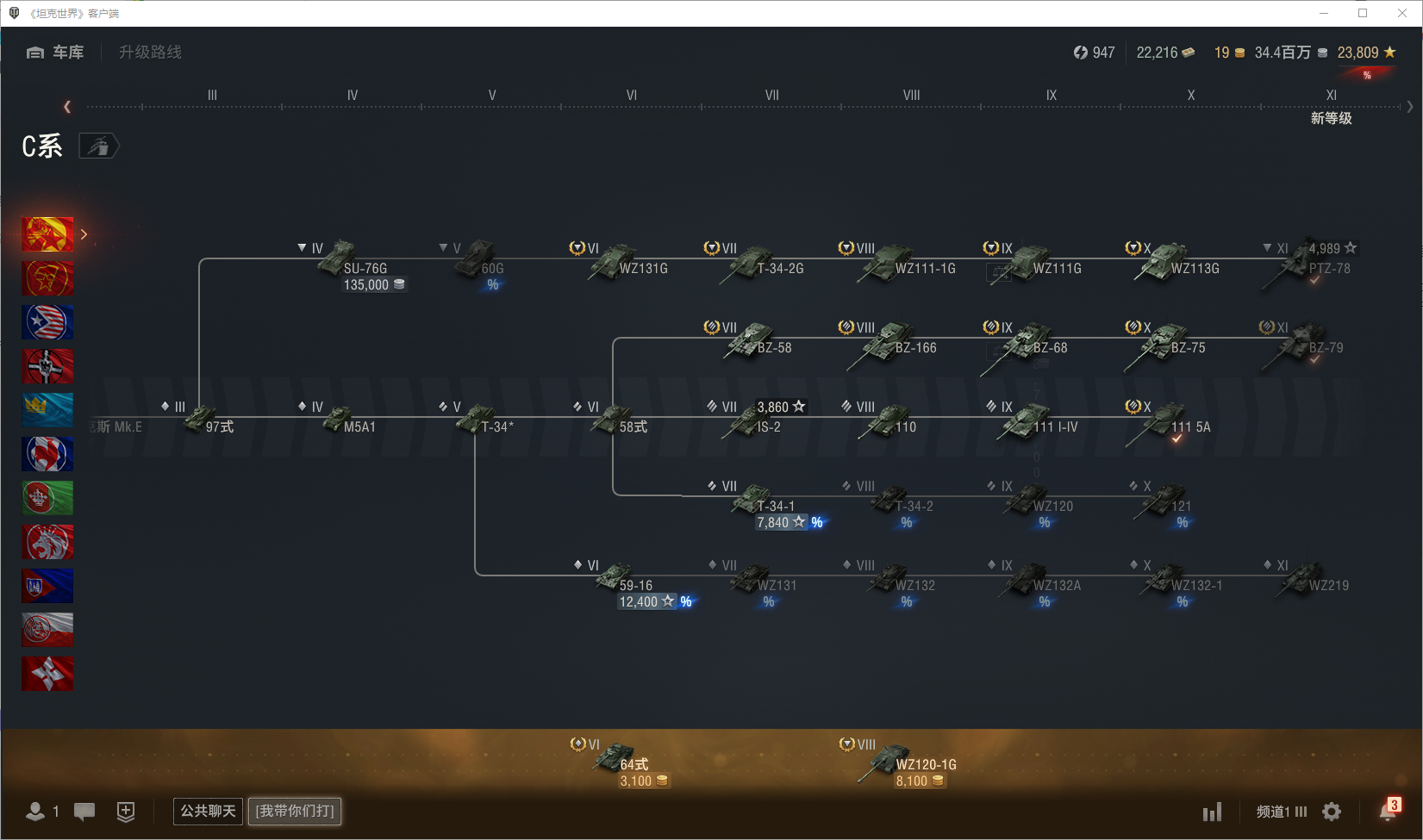
Task: Open the notifications bell with 3 alerts
Action: [x=1389, y=810]
